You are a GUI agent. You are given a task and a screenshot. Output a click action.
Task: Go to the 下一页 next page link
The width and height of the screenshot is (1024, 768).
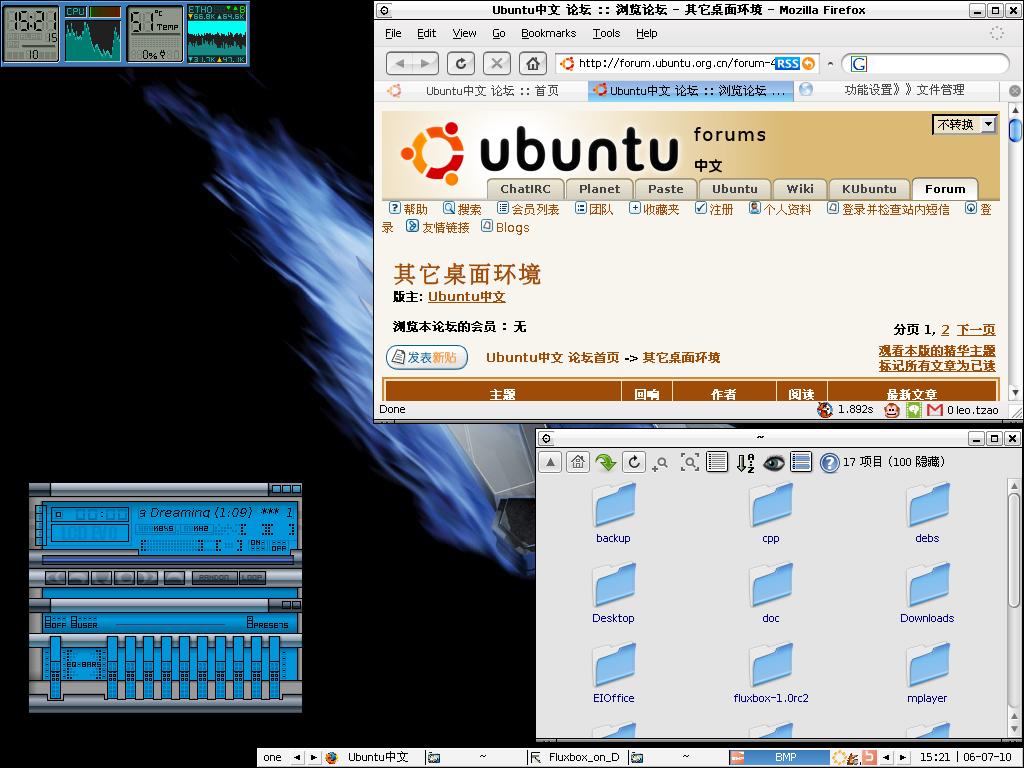click(x=976, y=330)
